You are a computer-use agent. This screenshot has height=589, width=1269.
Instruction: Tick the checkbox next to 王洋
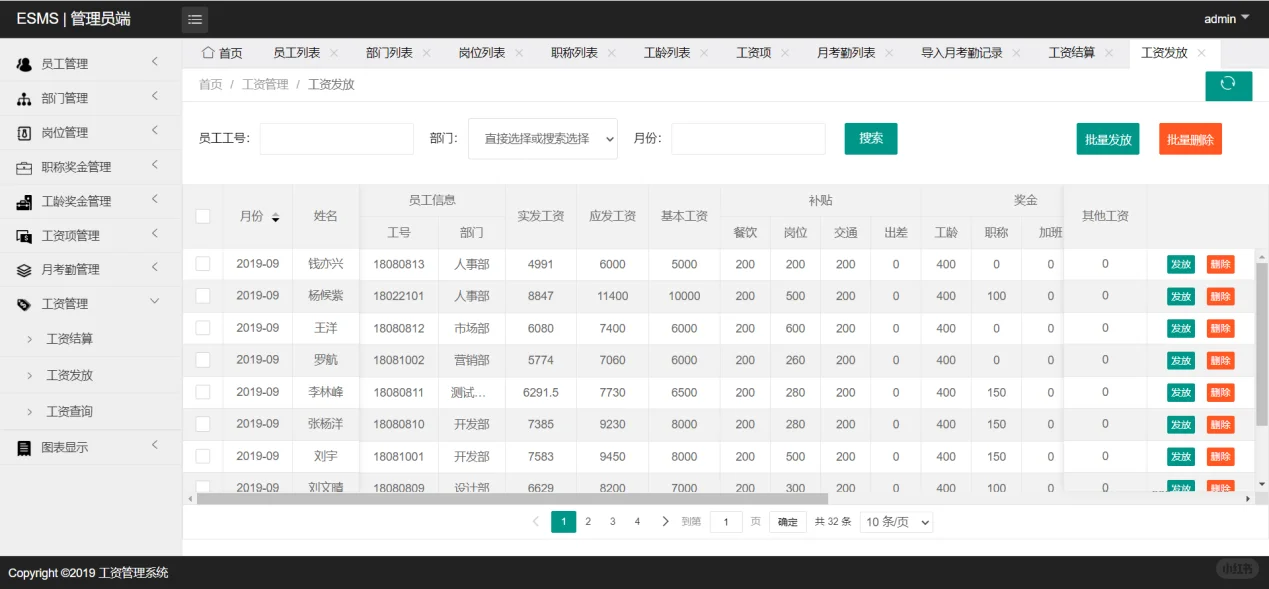(x=203, y=328)
